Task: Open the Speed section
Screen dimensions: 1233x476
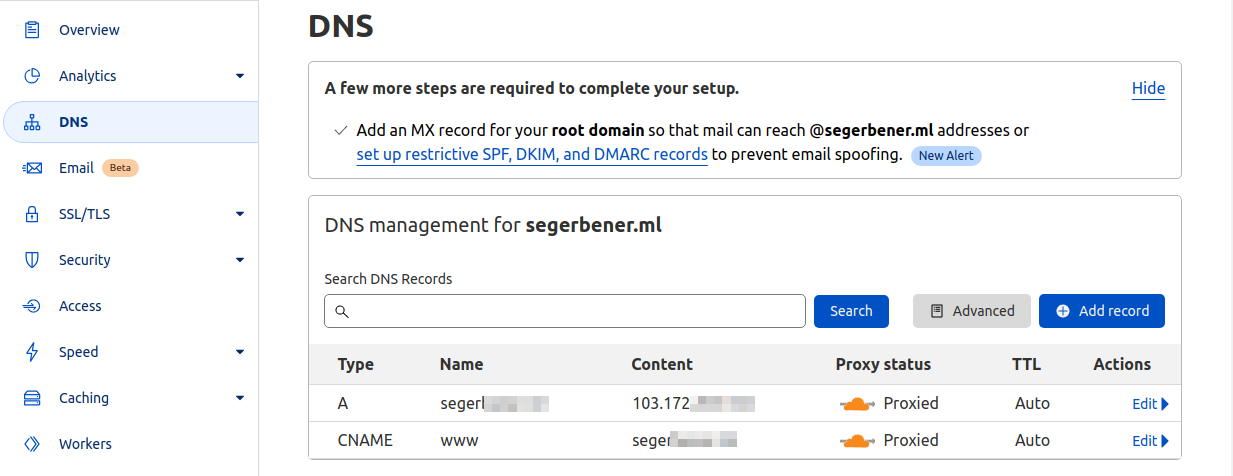Action: 79,352
